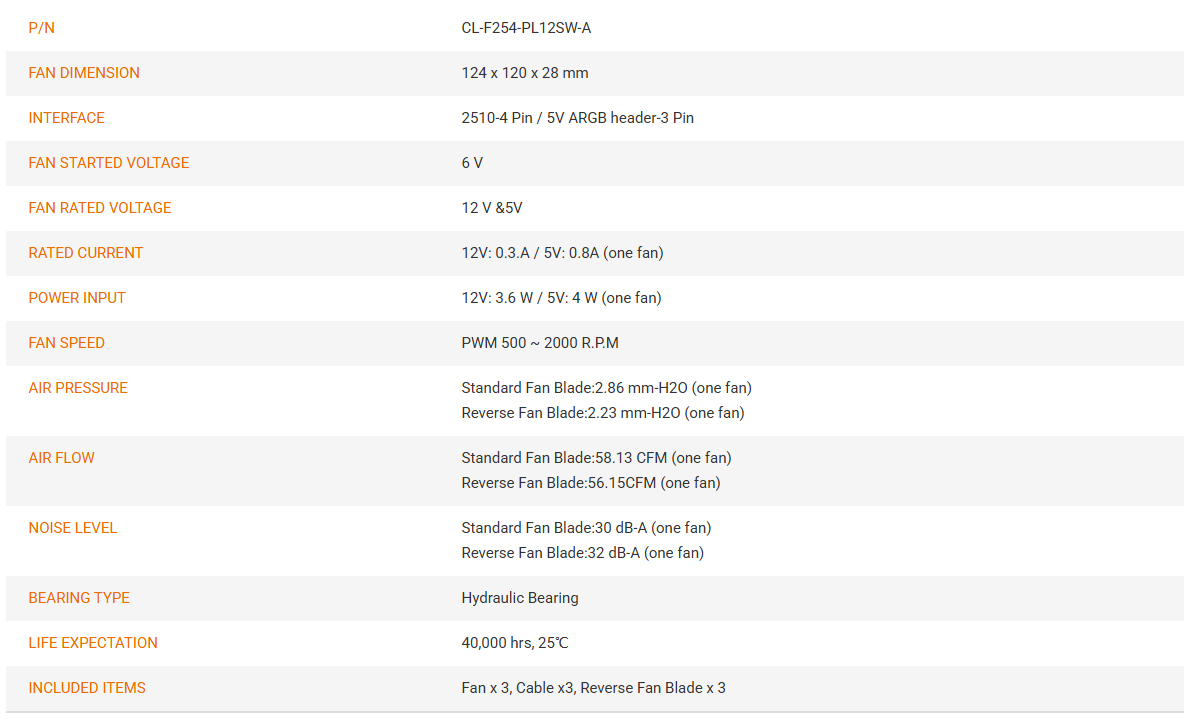Click the Reverse Fan Blade 2.23 mm-H2O text
Viewport: 1184px width, 724px height.
603,413
